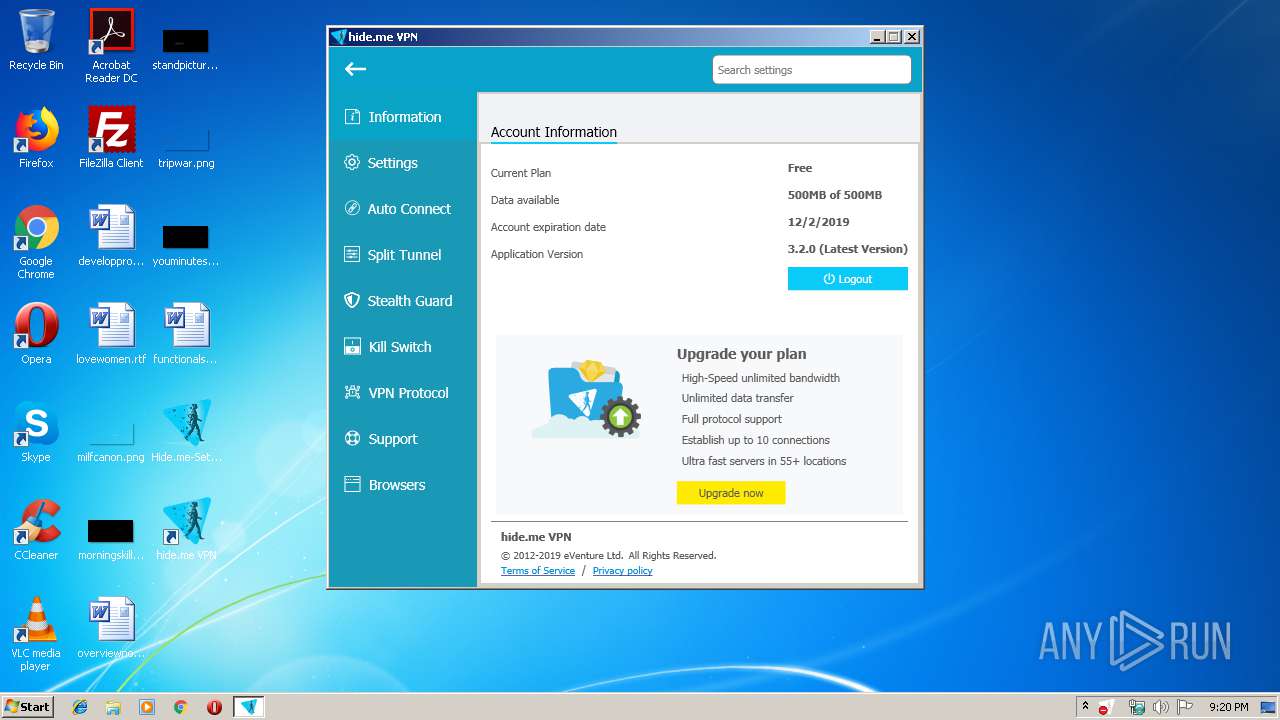Screen dimensions: 1280x720
Task: Open the Terms of Service link
Action: 538,571
